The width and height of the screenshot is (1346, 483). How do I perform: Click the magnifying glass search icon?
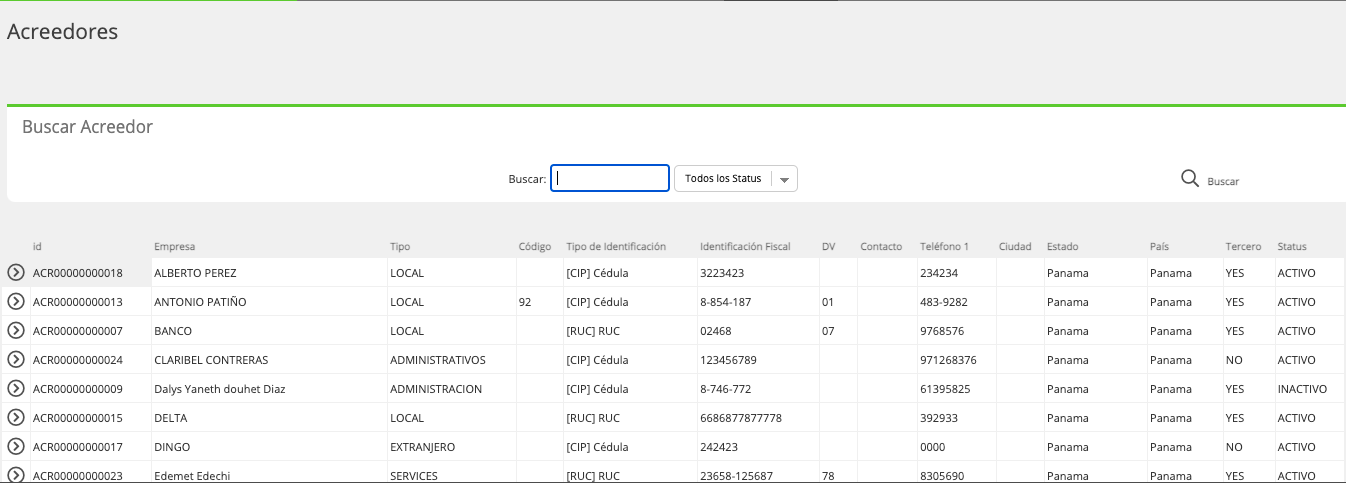(1190, 178)
